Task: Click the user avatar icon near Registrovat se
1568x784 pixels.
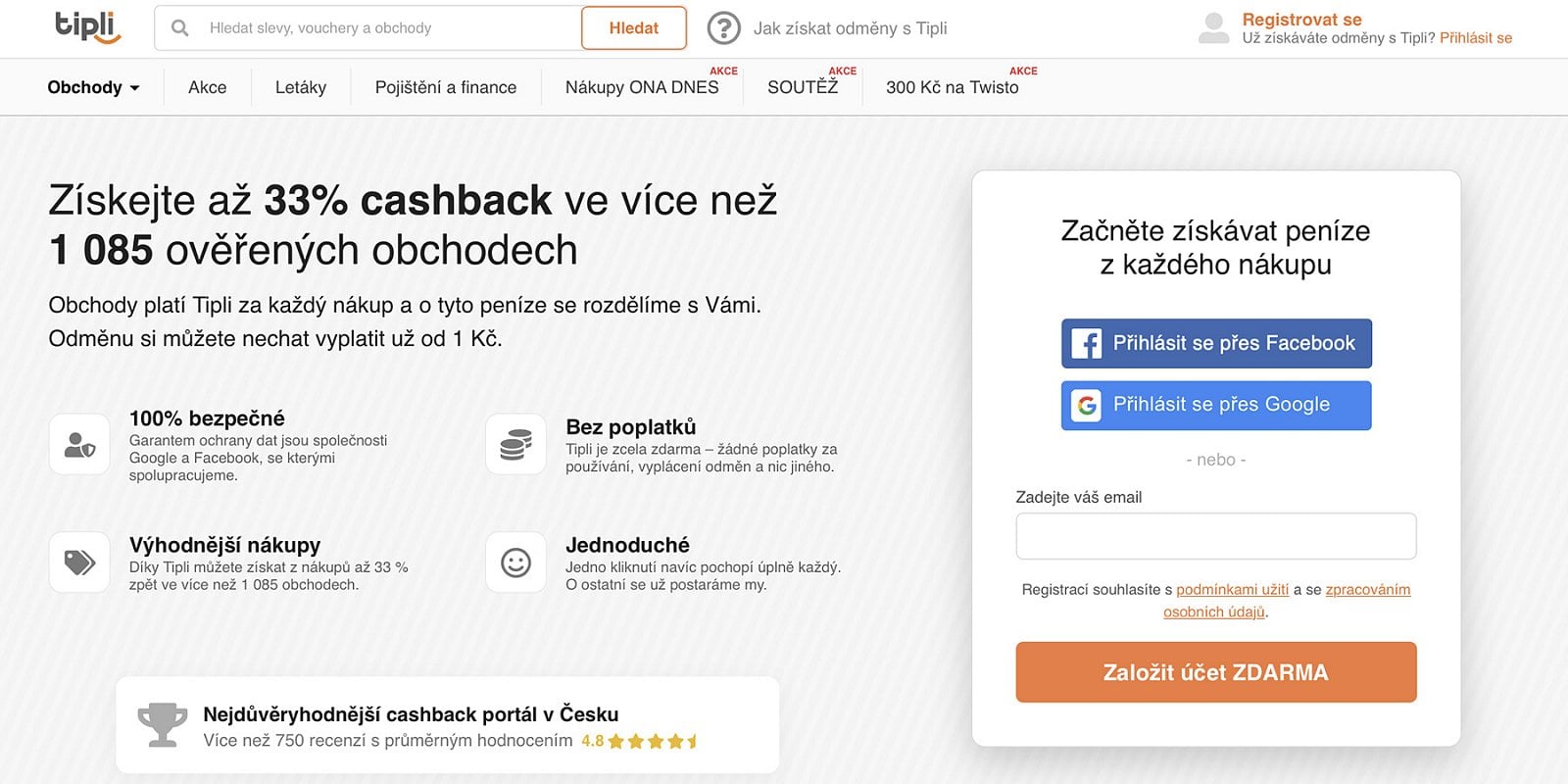Action: (x=1211, y=27)
